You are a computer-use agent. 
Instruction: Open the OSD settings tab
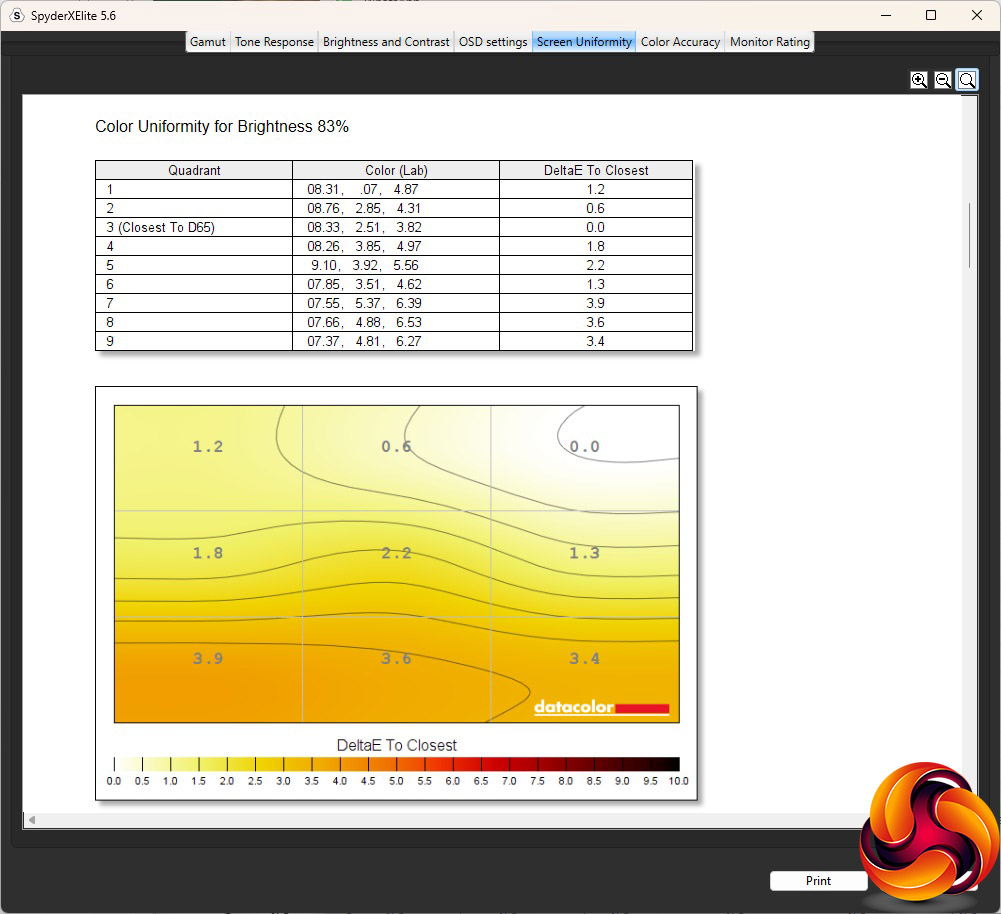(493, 41)
